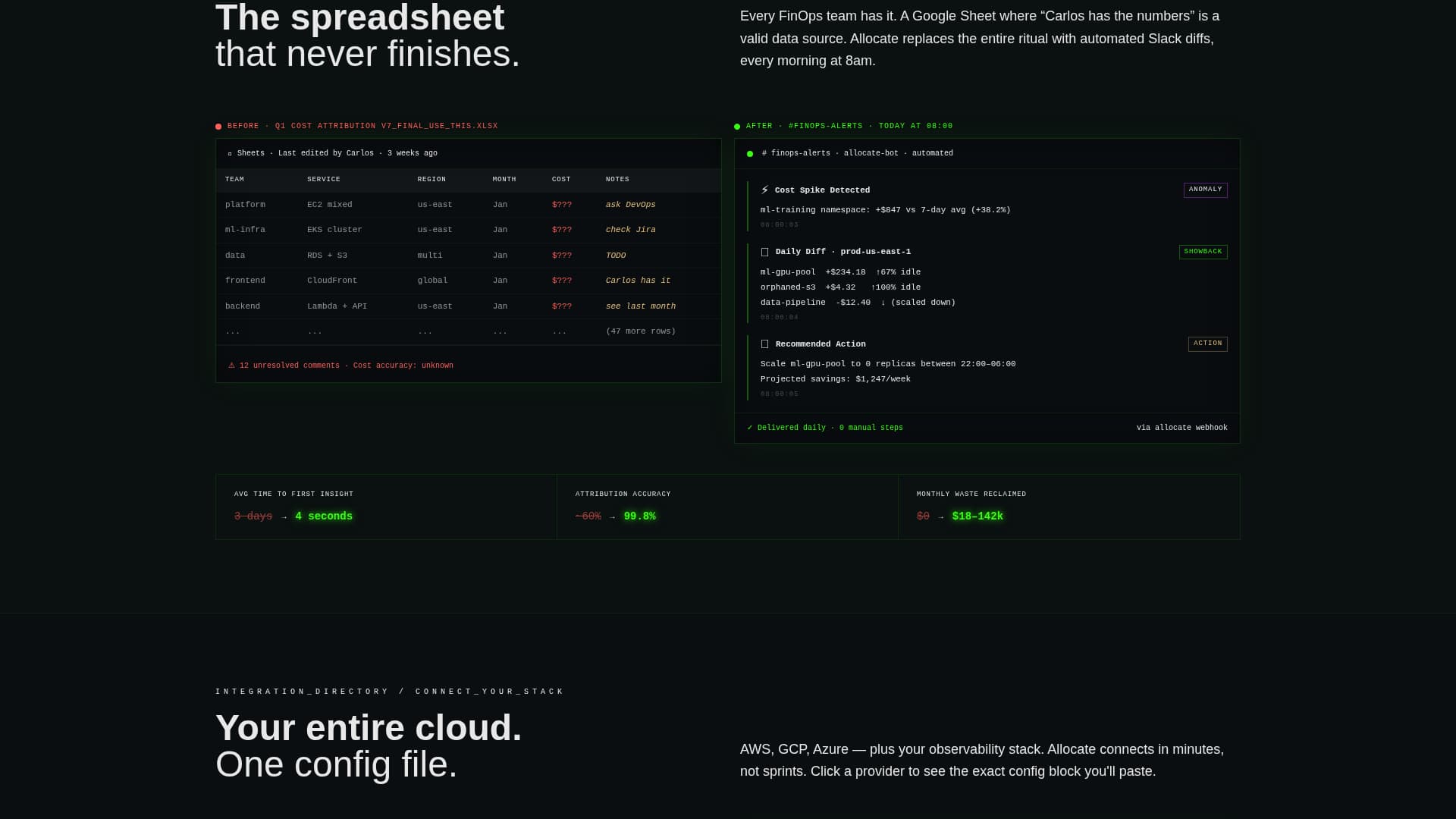Click the struck-through '3 days' value

point(253,516)
